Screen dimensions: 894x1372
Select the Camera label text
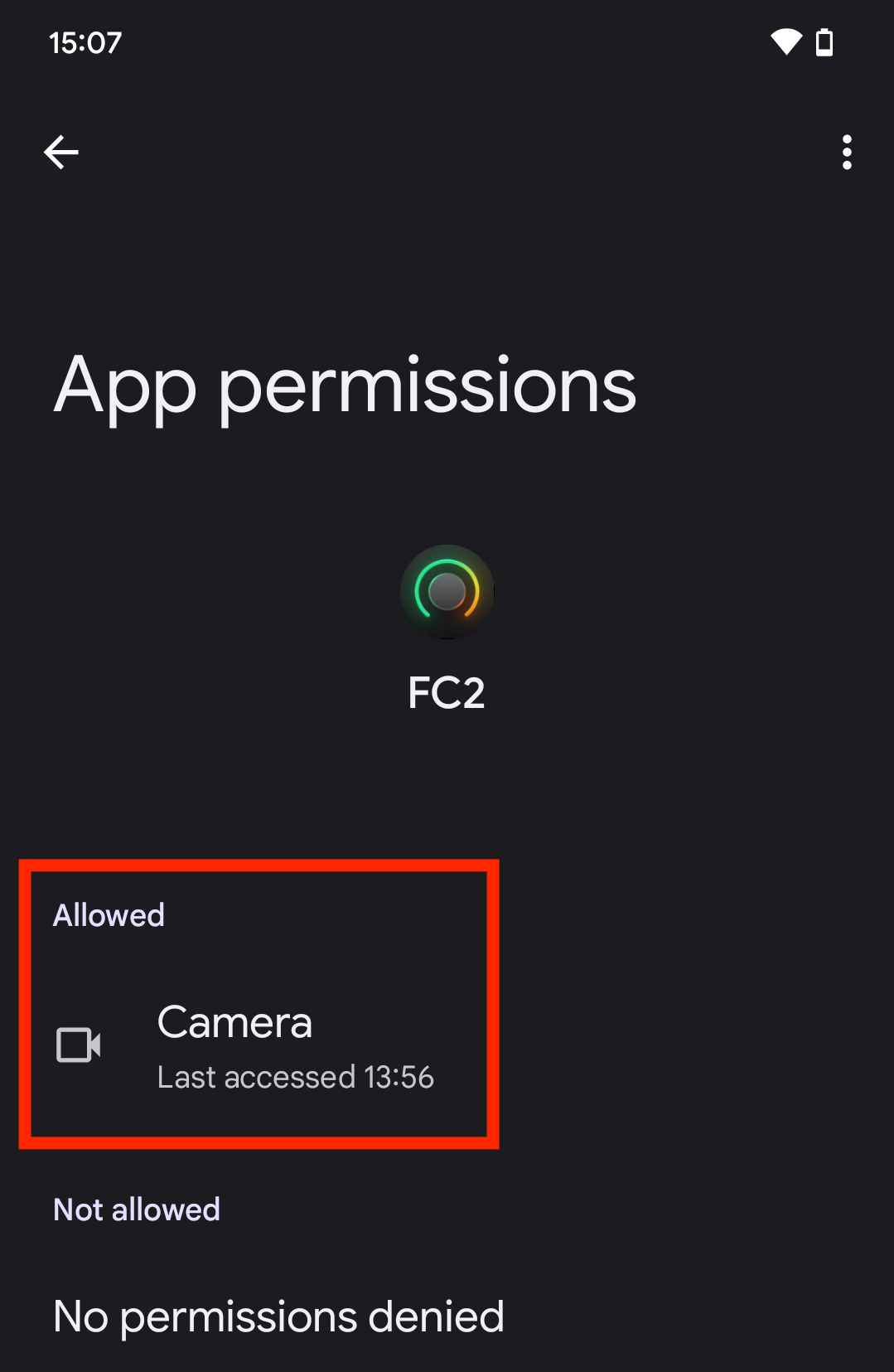click(x=234, y=1022)
